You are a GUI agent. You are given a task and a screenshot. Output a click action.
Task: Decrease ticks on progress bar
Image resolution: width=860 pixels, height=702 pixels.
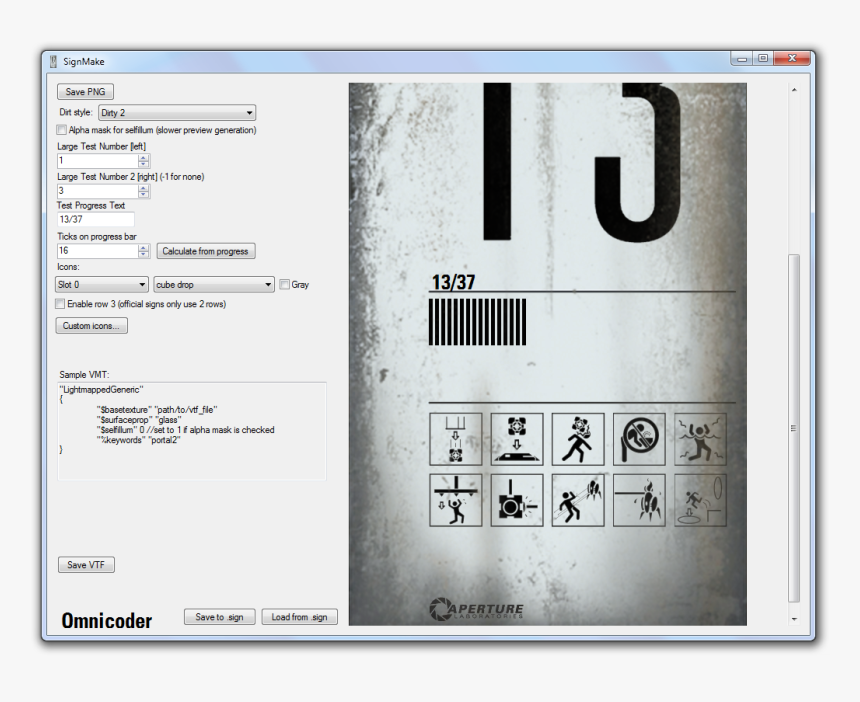(x=144, y=254)
